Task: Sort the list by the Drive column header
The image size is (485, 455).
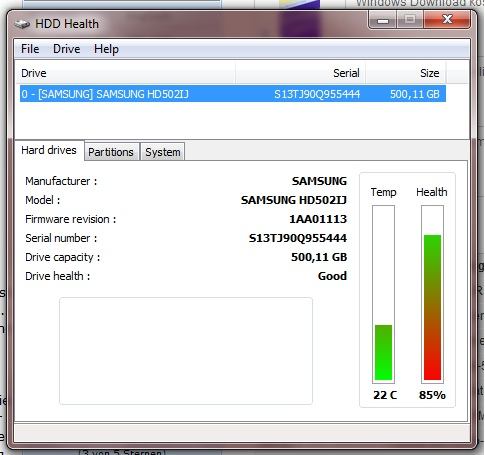Action: point(126,73)
